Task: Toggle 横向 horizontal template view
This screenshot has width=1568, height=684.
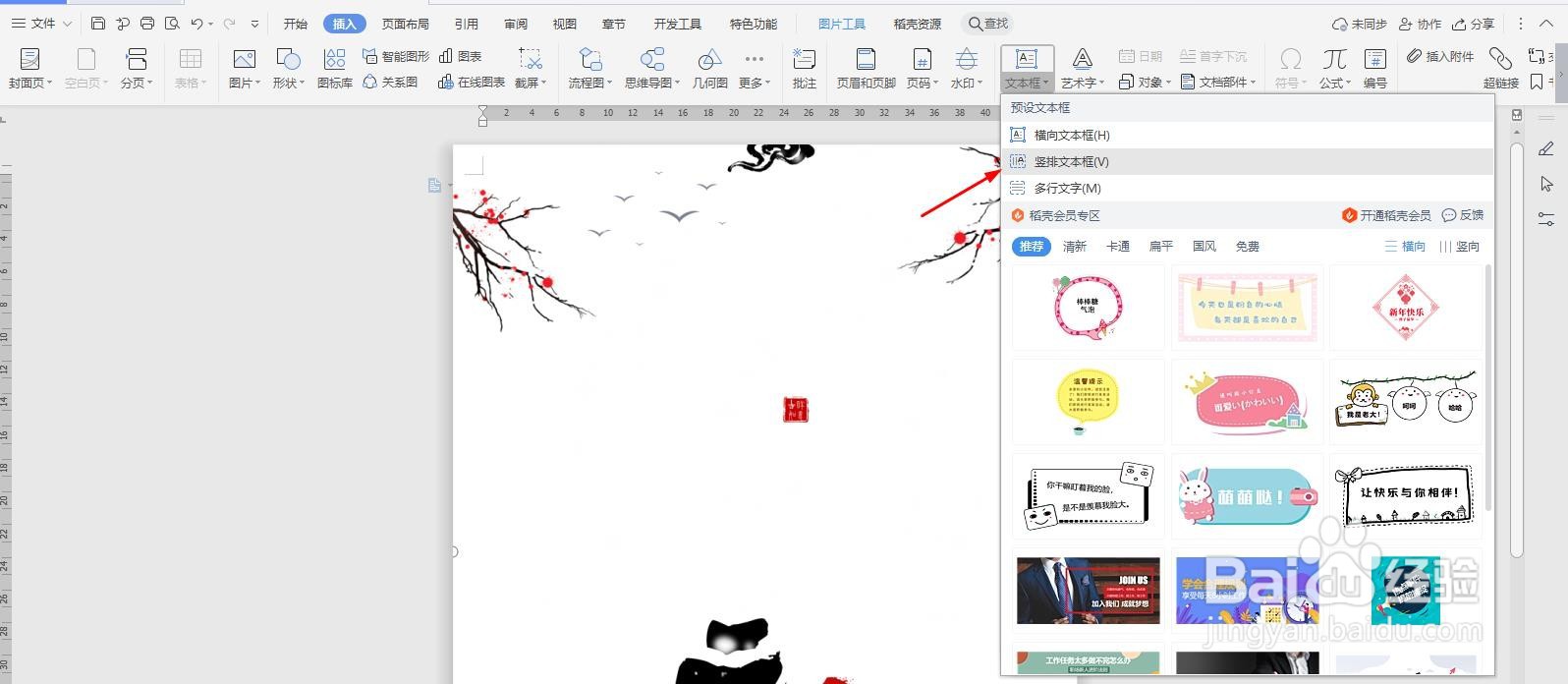Action: (1405, 247)
